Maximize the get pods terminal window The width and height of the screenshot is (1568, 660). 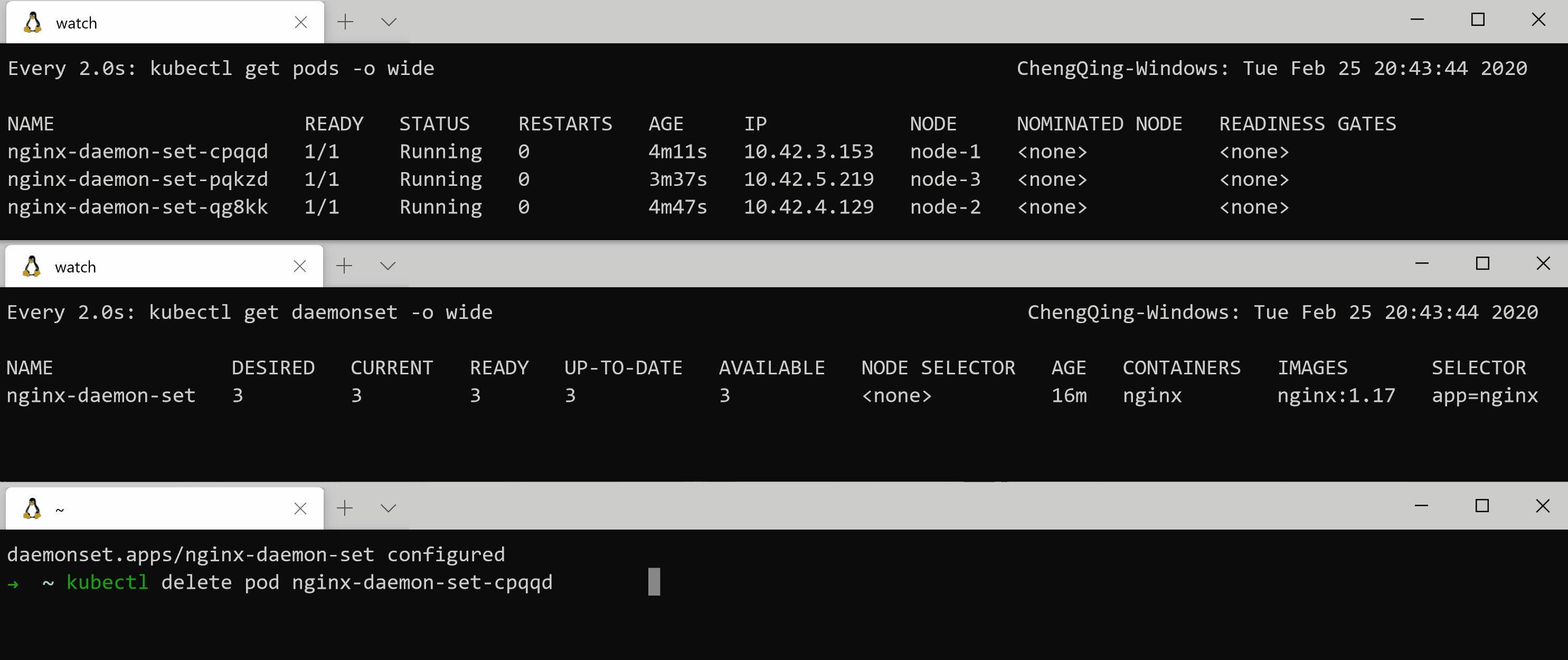(1478, 20)
